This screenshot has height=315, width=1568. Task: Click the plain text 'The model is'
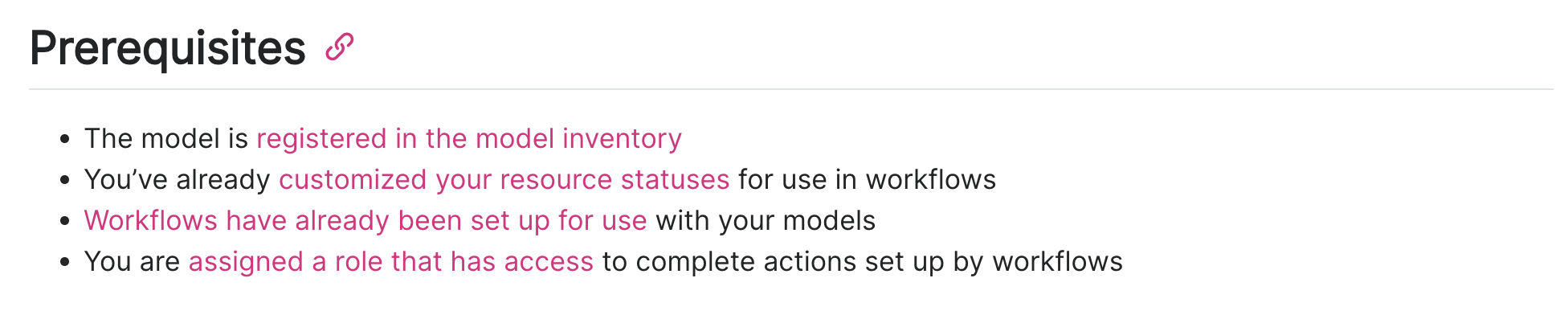(x=166, y=138)
